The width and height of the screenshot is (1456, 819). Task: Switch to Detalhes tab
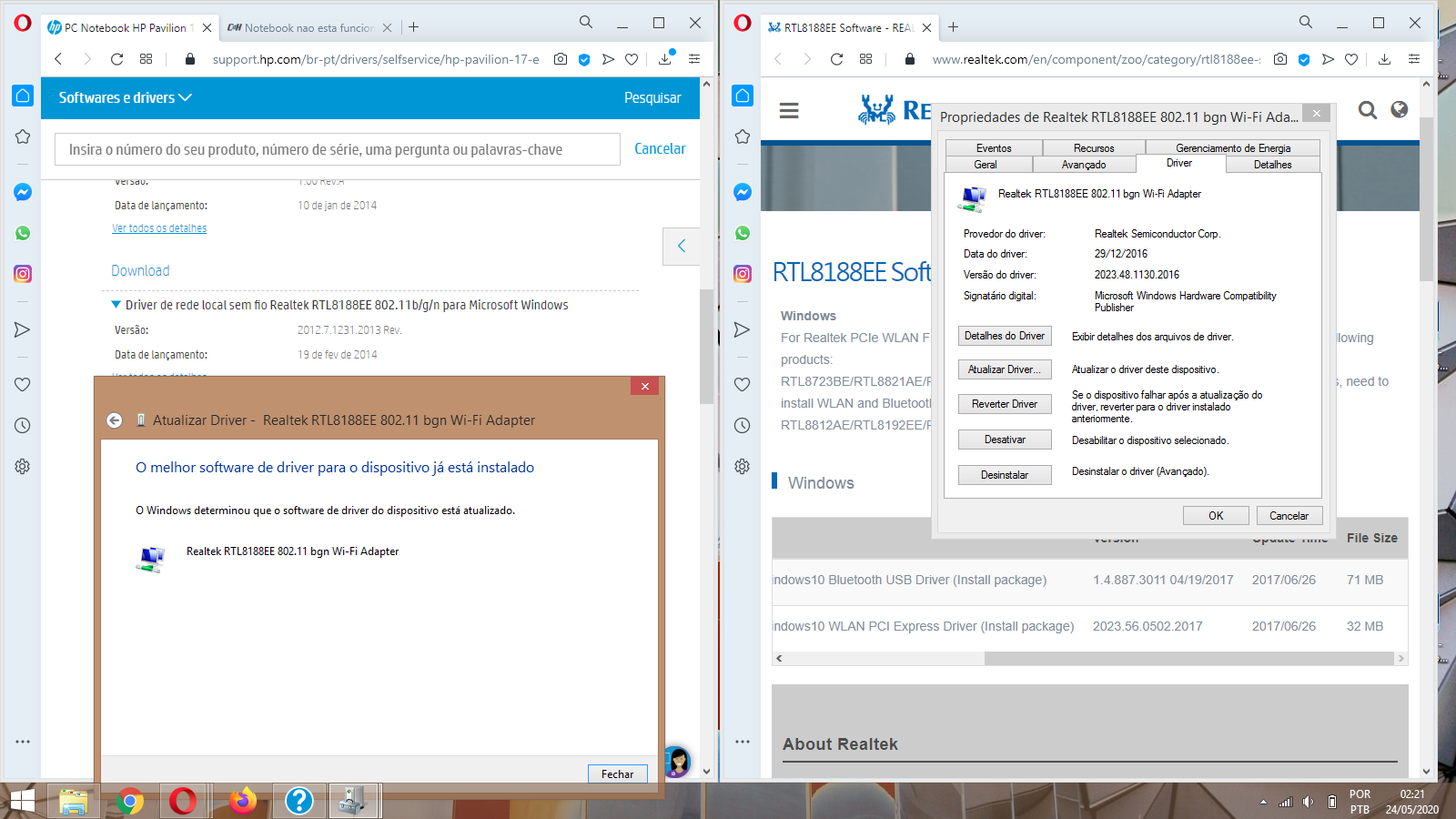1272,165
